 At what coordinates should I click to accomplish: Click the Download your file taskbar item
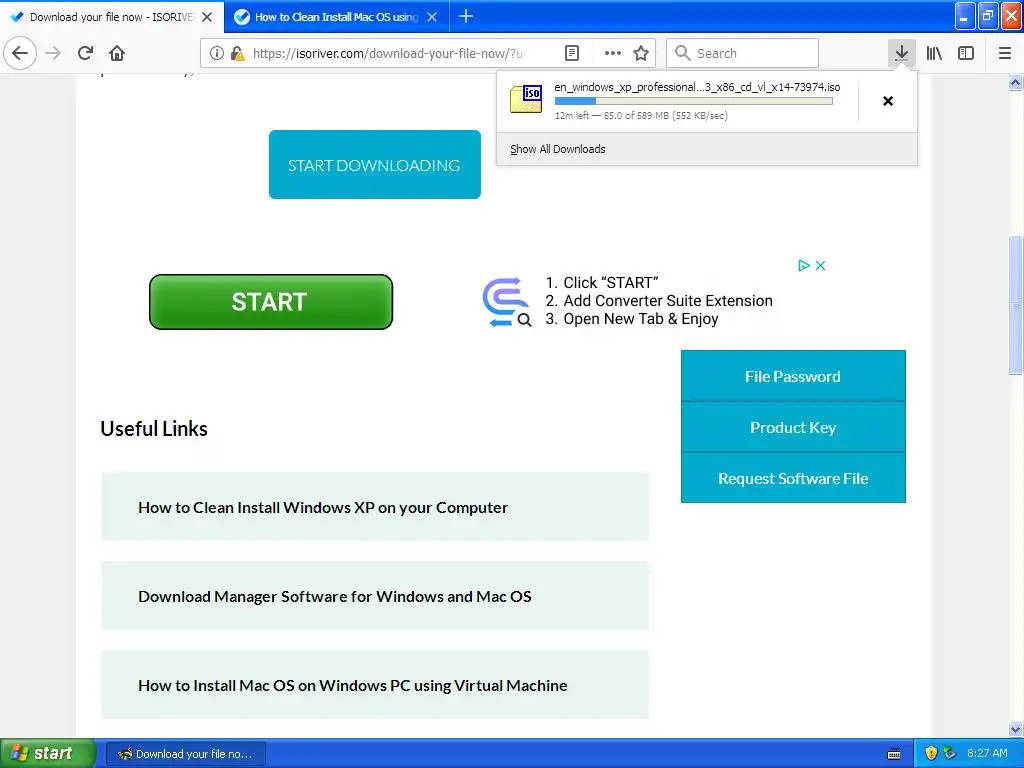click(x=186, y=754)
